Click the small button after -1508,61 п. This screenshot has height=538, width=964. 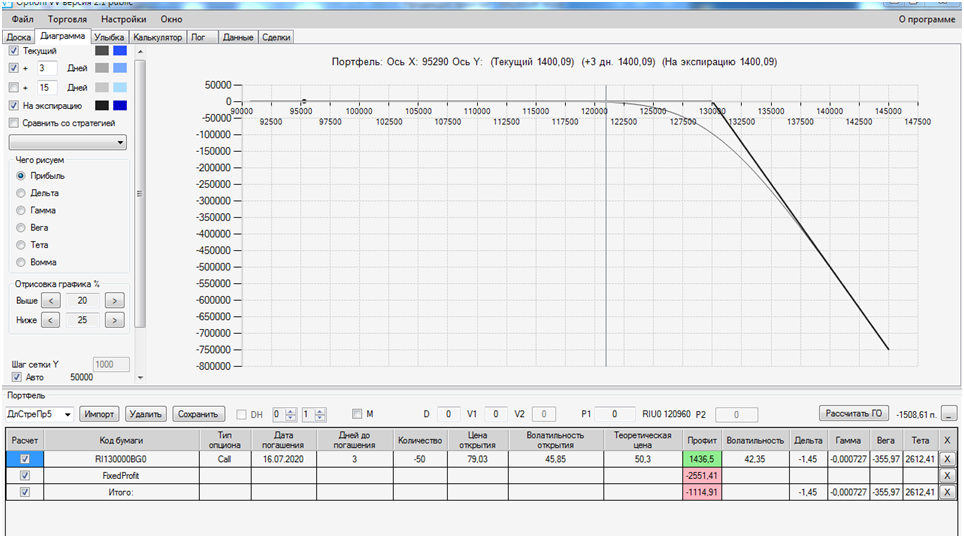click(949, 414)
